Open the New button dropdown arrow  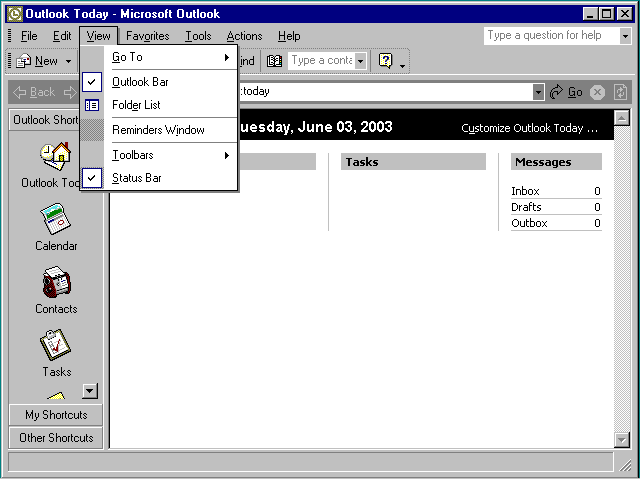pos(68,62)
